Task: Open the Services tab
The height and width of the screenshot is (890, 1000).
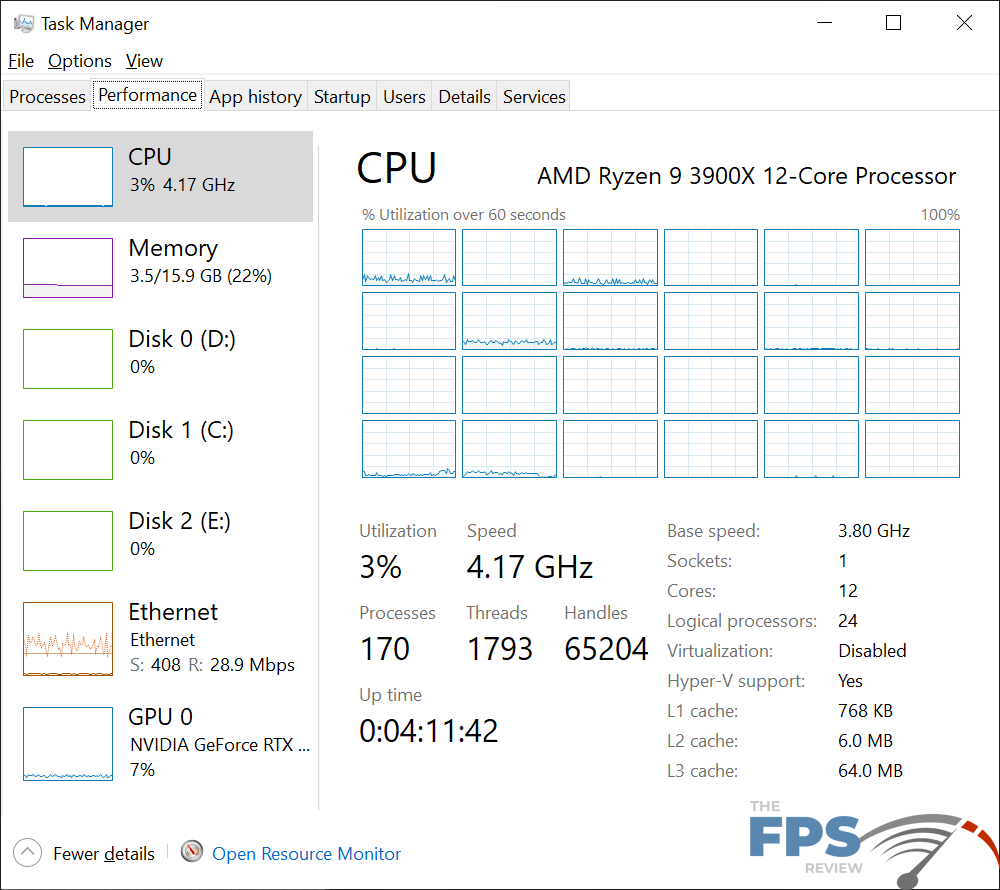Action: (534, 96)
